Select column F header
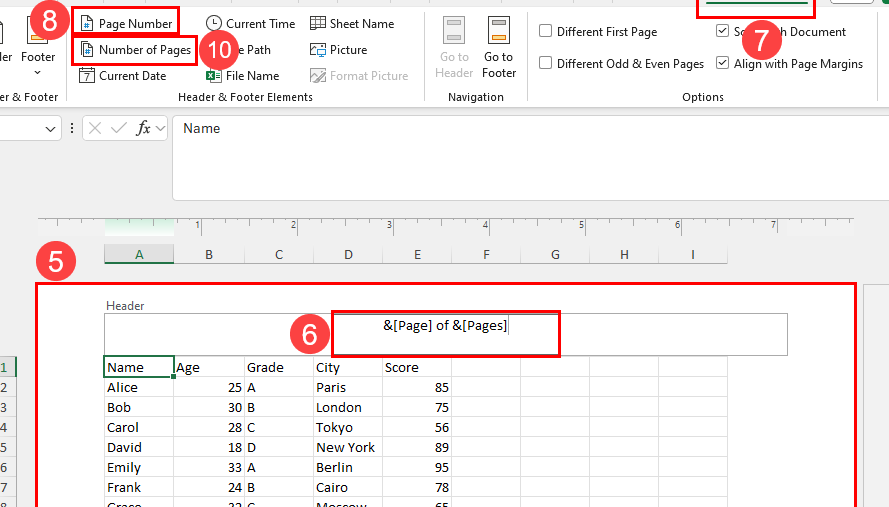Viewport: 889px width, 507px height. pyautogui.click(x=486, y=255)
